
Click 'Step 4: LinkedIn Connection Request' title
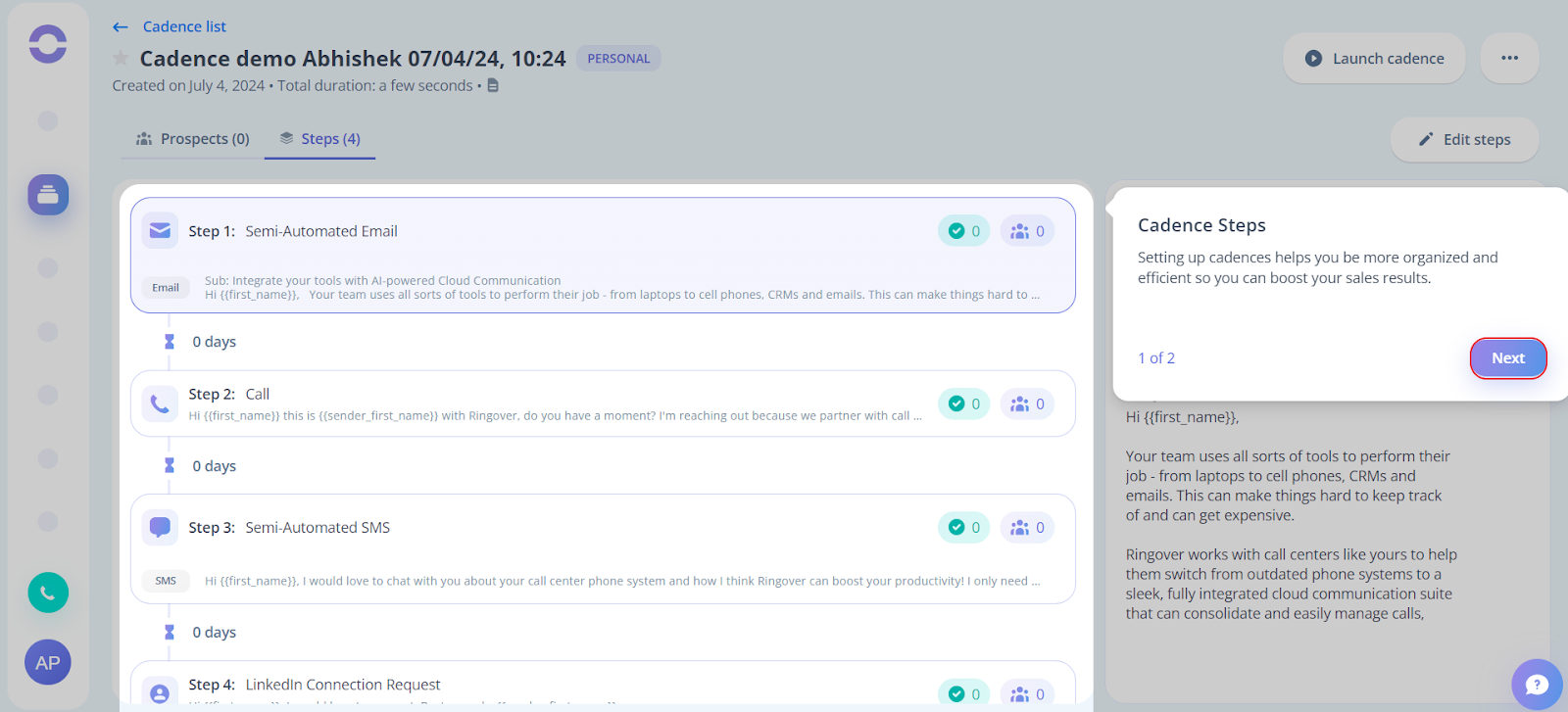315,685
